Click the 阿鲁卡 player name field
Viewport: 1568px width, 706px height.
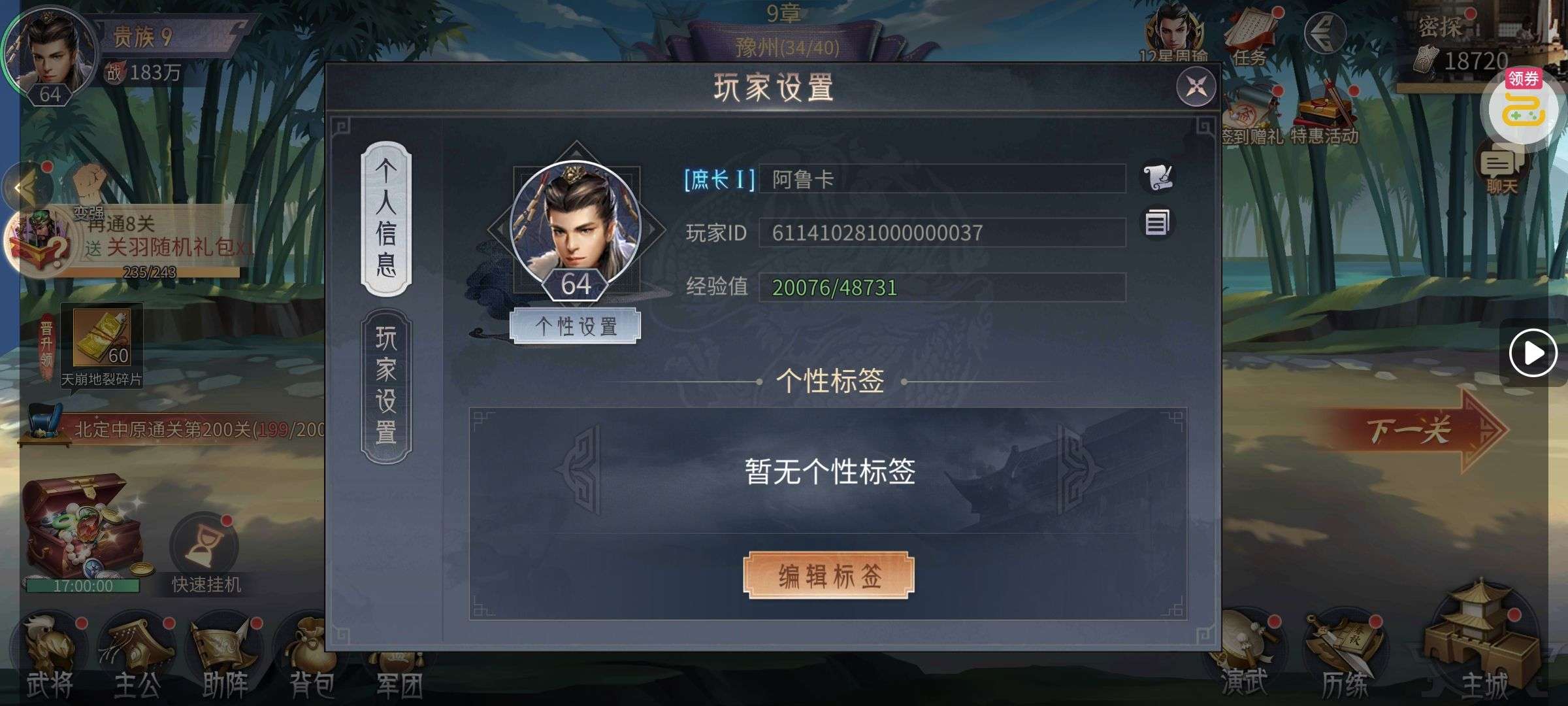pyautogui.click(x=942, y=178)
